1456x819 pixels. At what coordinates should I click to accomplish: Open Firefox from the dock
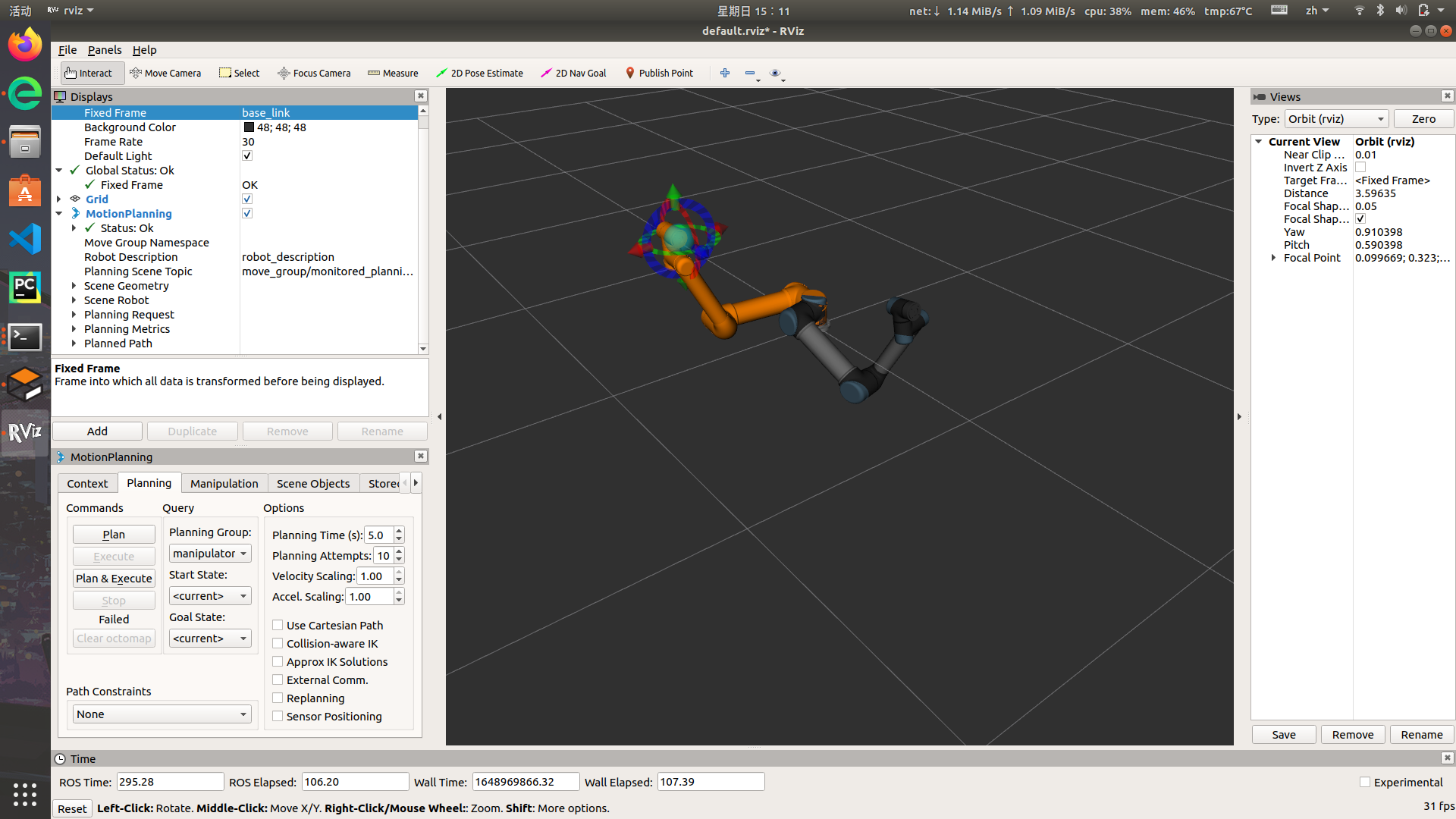click(25, 44)
